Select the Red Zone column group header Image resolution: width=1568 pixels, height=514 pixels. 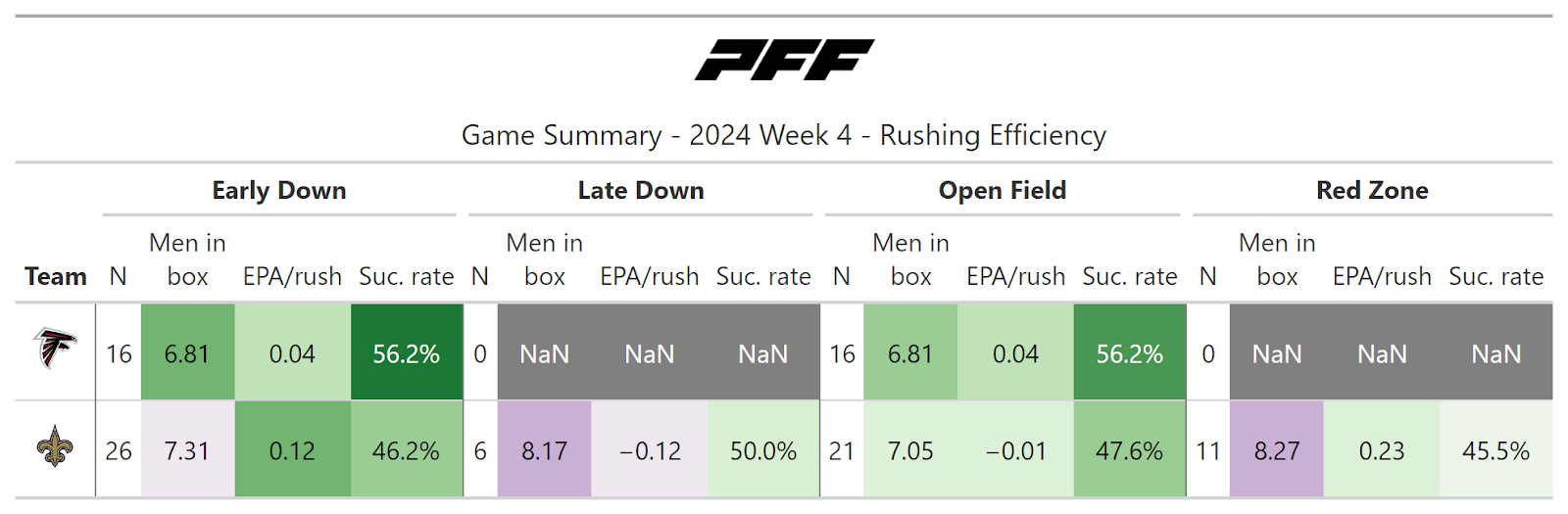(x=1372, y=191)
